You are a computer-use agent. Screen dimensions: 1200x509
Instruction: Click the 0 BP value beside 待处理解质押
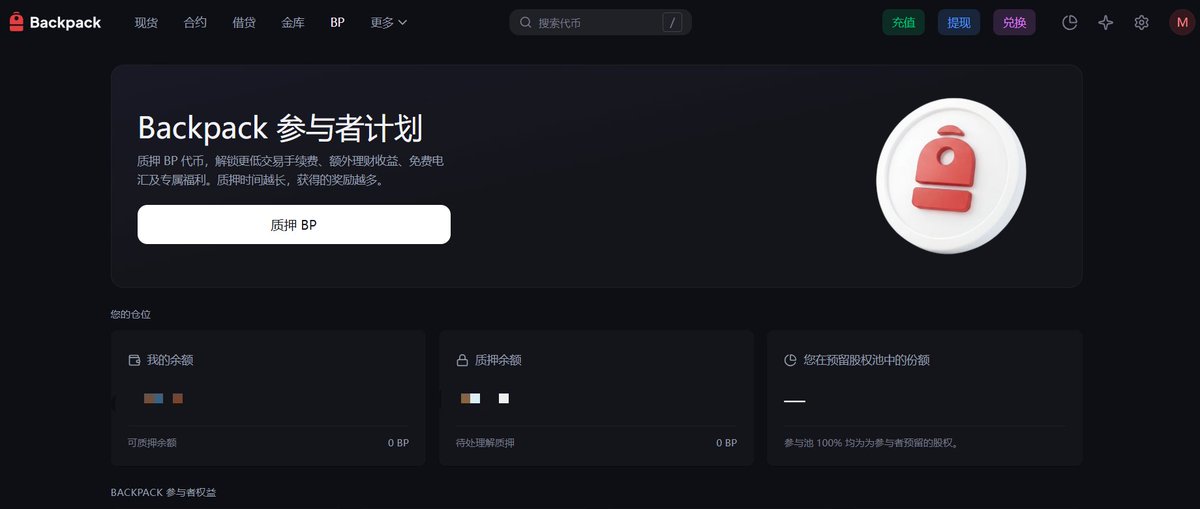tap(726, 442)
